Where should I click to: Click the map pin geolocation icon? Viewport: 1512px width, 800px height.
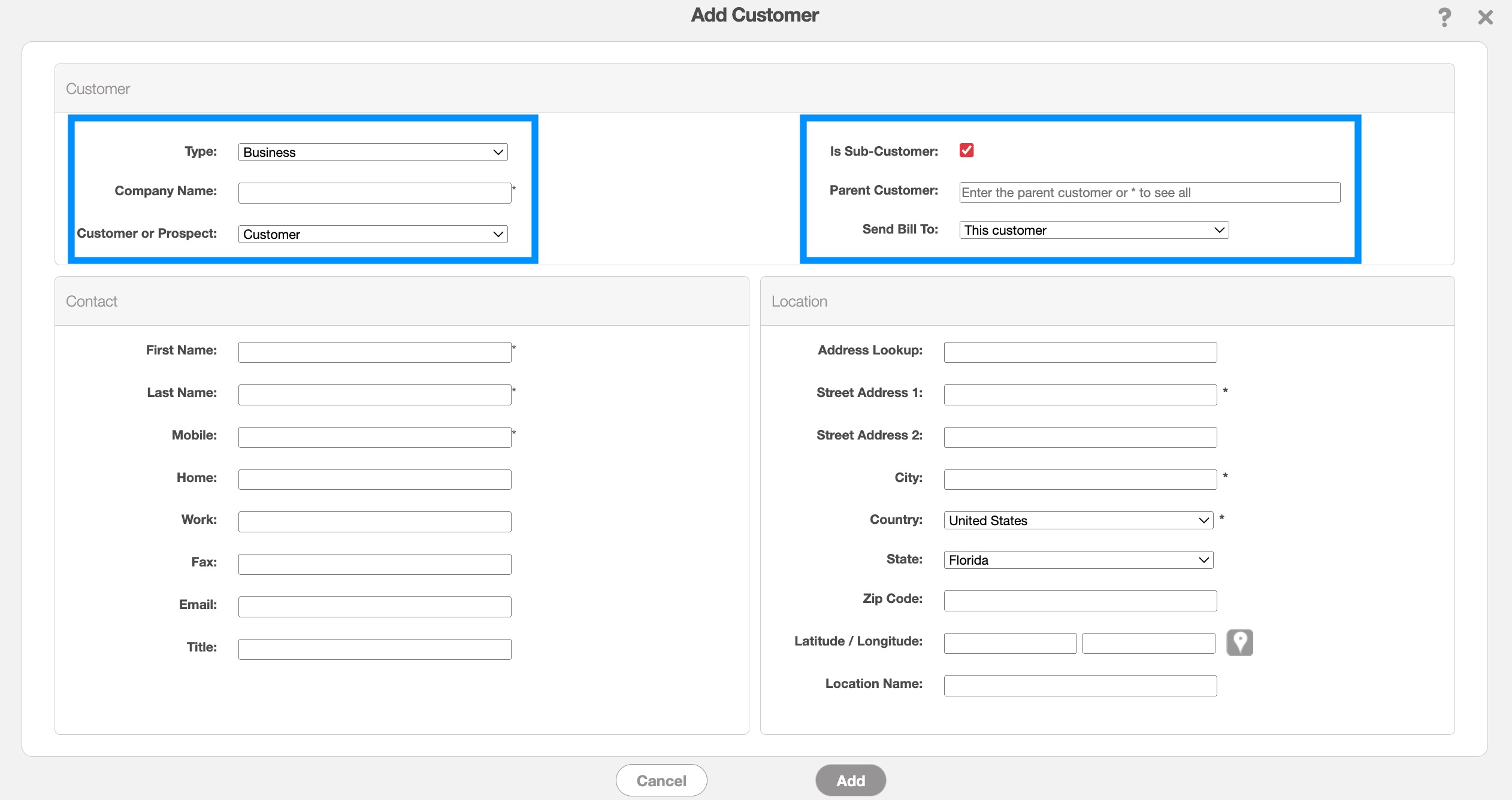(x=1239, y=642)
